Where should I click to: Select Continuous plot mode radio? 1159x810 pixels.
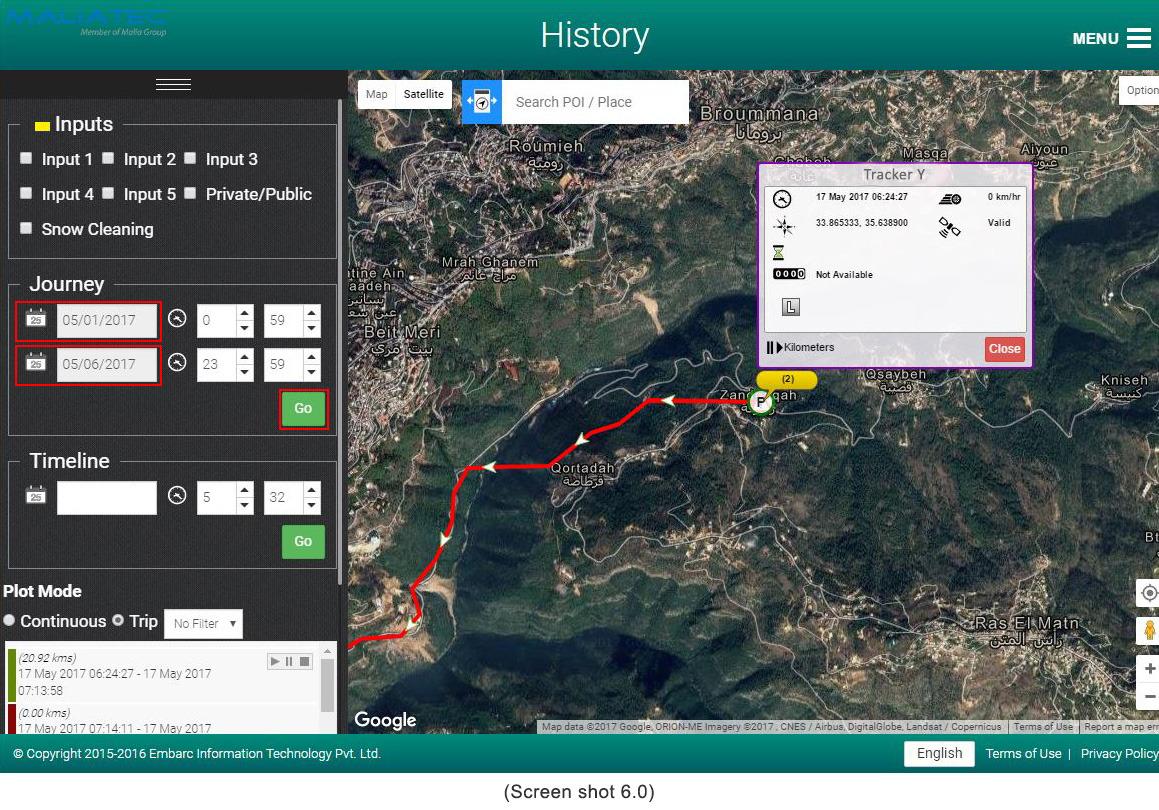point(9,620)
